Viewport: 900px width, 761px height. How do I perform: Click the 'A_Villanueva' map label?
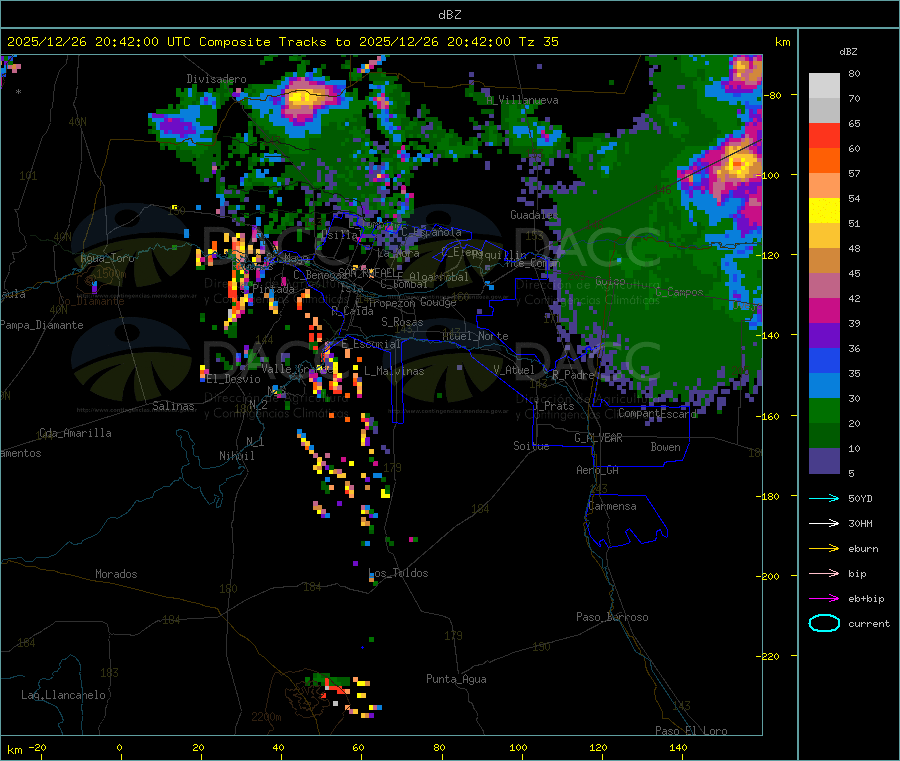click(x=522, y=100)
